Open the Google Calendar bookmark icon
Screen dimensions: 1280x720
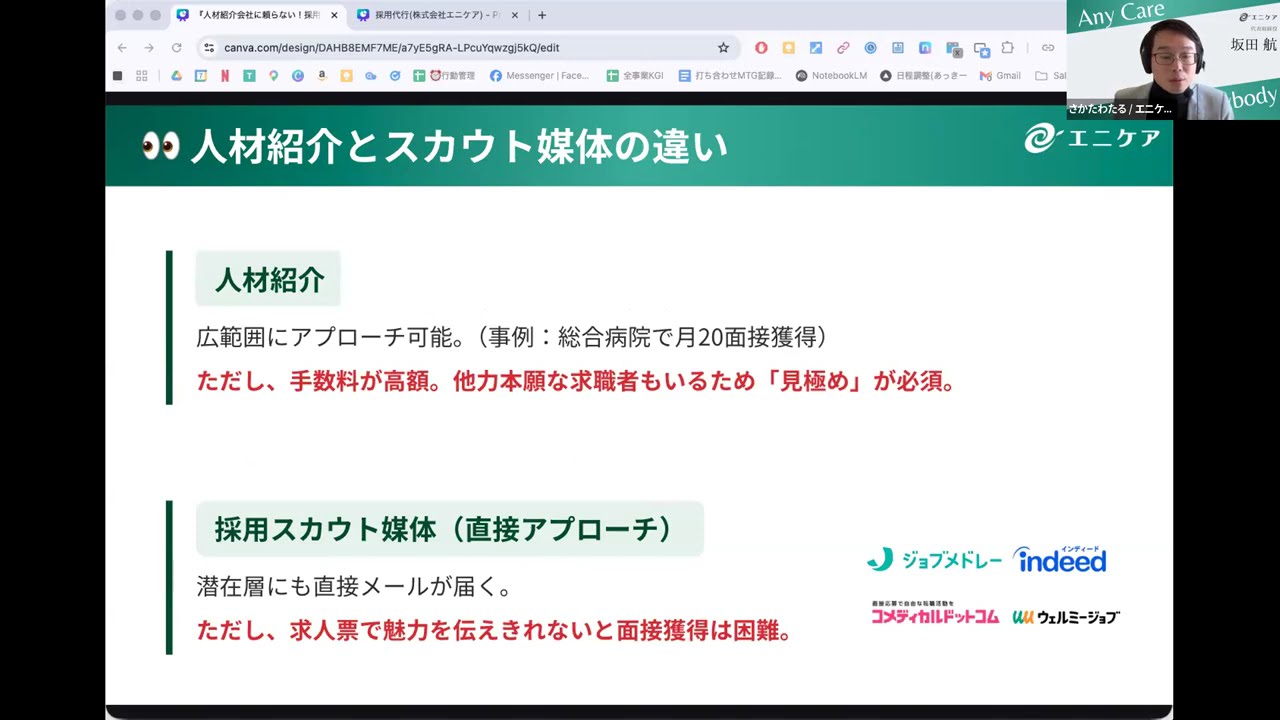(x=201, y=75)
